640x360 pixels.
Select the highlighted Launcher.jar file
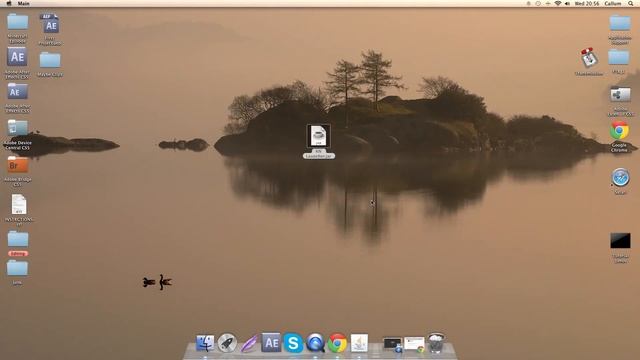pyautogui.click(x=318, y=136)
